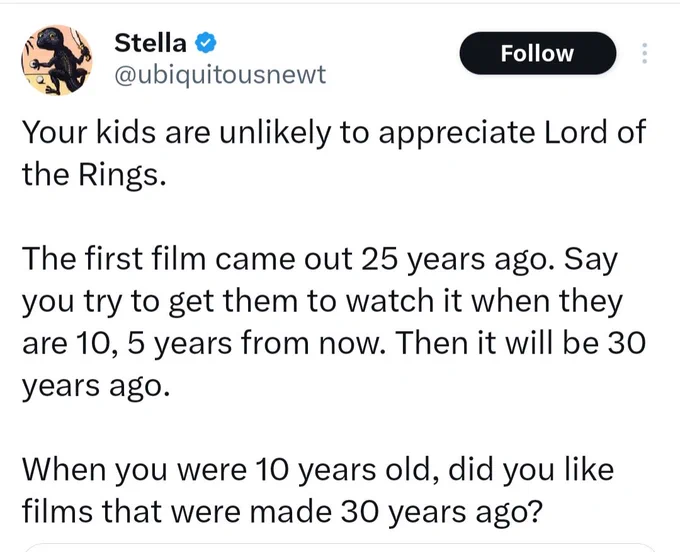Image resolution: width=680 pixels, height=552 pixels.
Task: Click the standalone 'years ago.' line
Action: (x=95, y=386)
